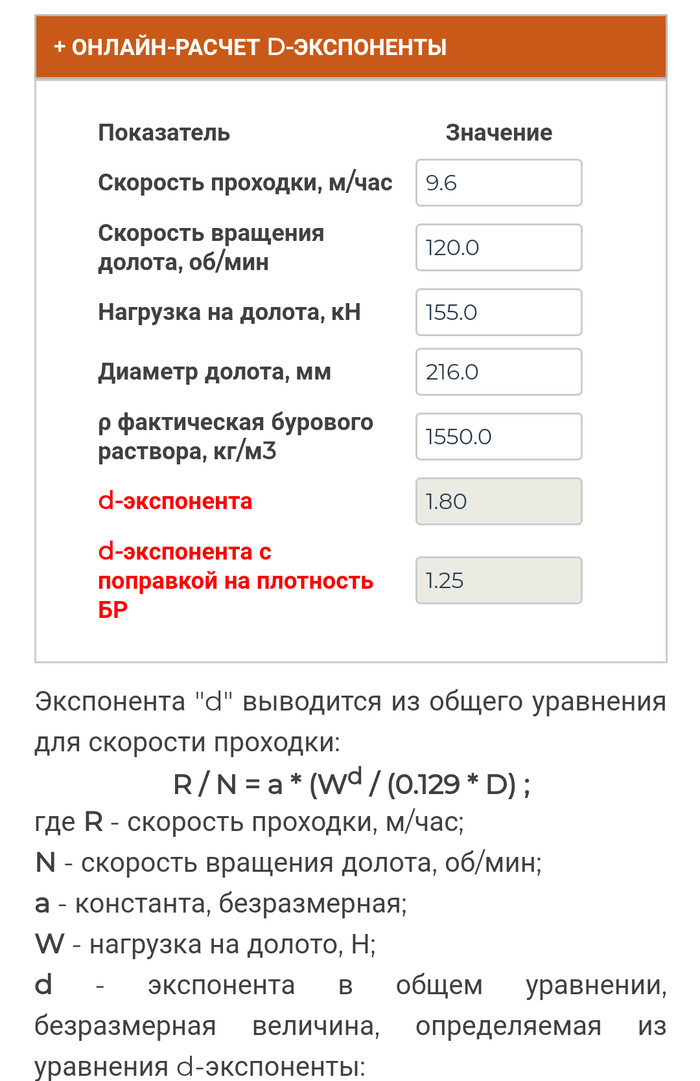This screenshot has width=700, height=1081.
Task: Select the Нагрузка на долота input box
Action: tap(498, 312)
